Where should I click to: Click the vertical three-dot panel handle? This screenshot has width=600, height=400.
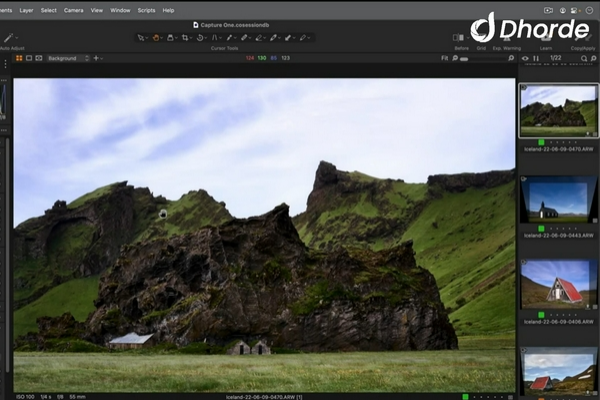coord(5,64)
